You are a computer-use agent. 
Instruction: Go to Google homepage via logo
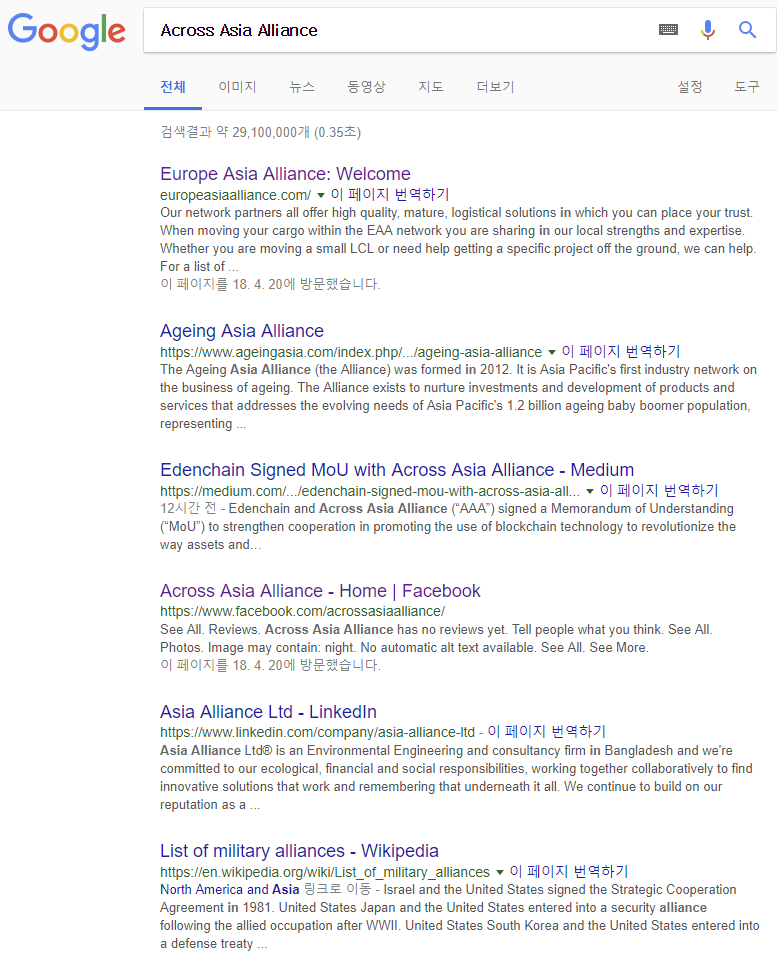67,31
